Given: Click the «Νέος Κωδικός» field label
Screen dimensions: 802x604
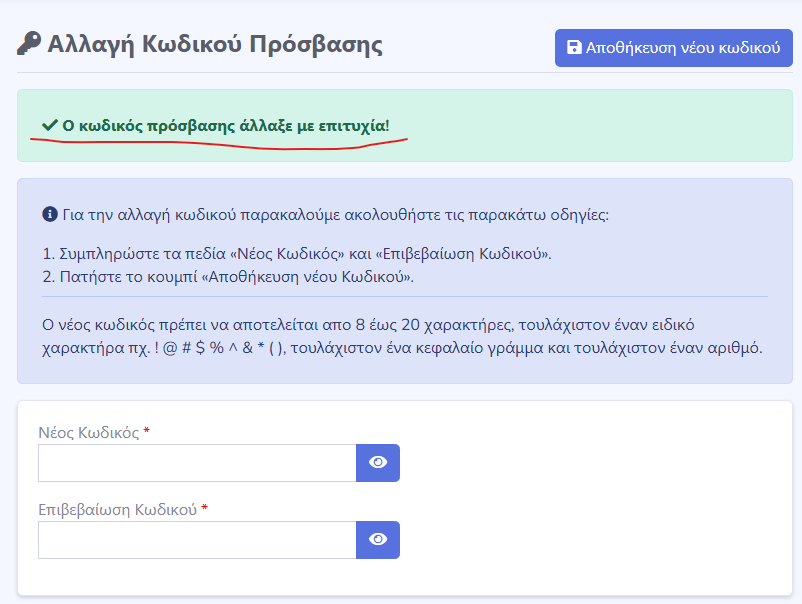Looking at the screenshot, I should point(88,432).
